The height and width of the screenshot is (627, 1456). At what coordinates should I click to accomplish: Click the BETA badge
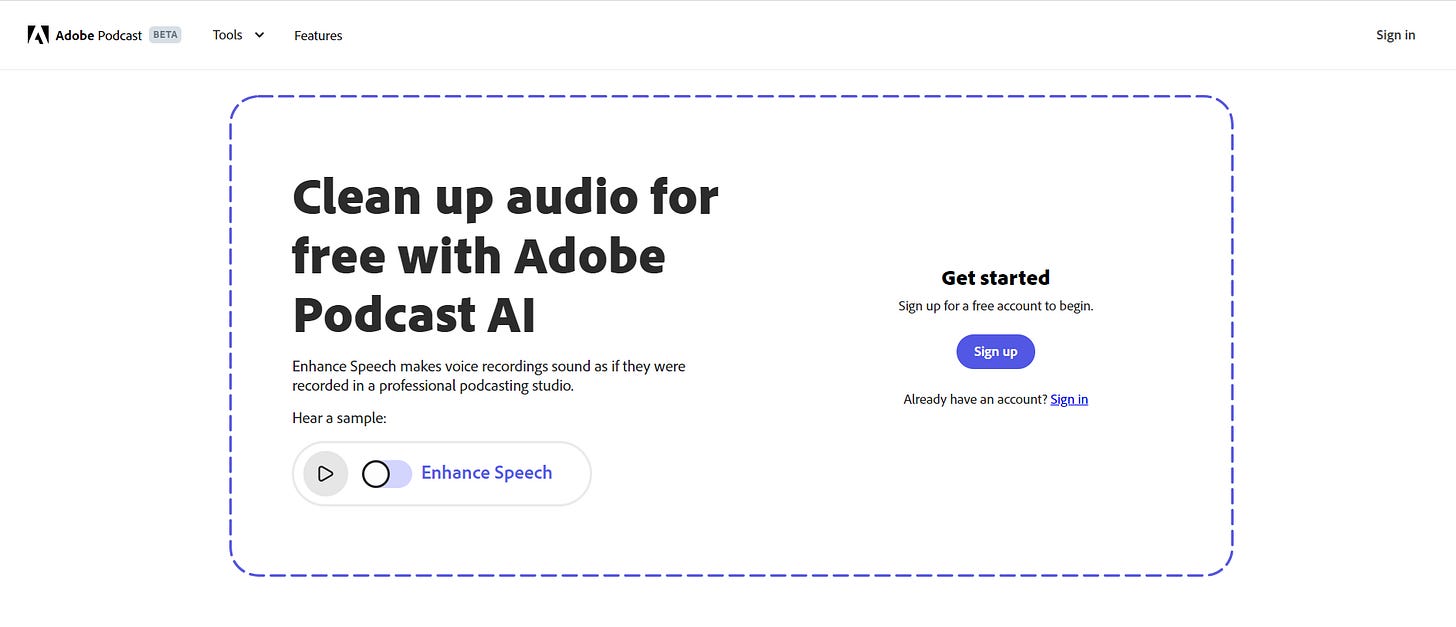tap(165, 34)
